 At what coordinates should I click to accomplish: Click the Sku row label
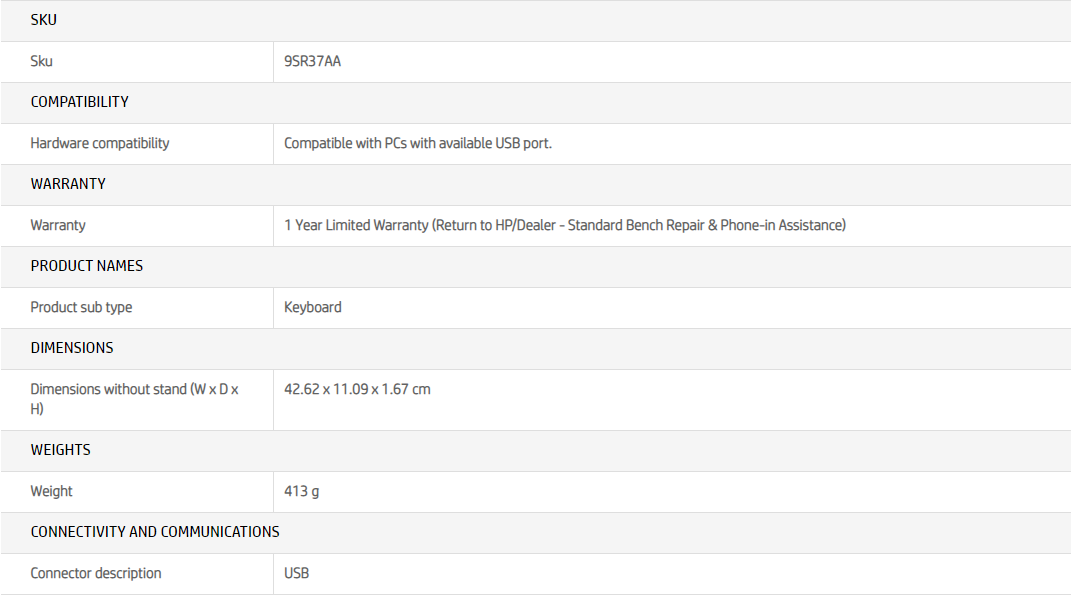point(42,61)
